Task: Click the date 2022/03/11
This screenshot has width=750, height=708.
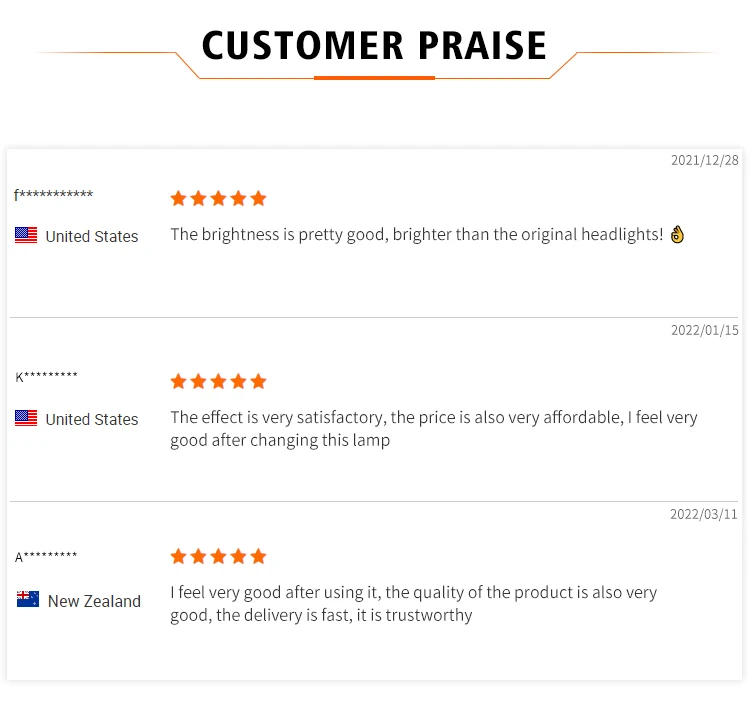Action: click(x=704, y=514)
